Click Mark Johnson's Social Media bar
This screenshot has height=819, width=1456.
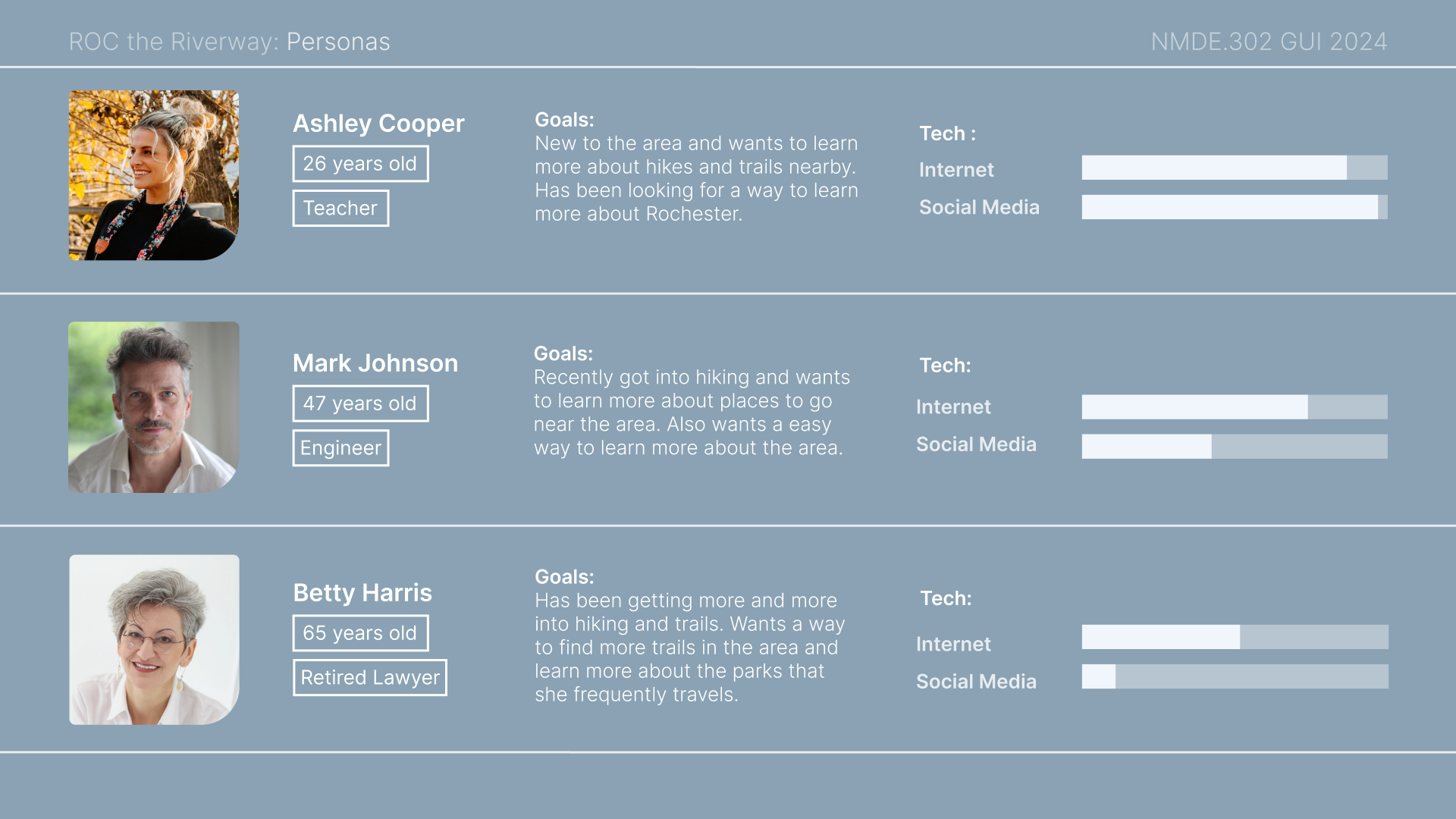pyautogui.click(x=1235, y=446)
